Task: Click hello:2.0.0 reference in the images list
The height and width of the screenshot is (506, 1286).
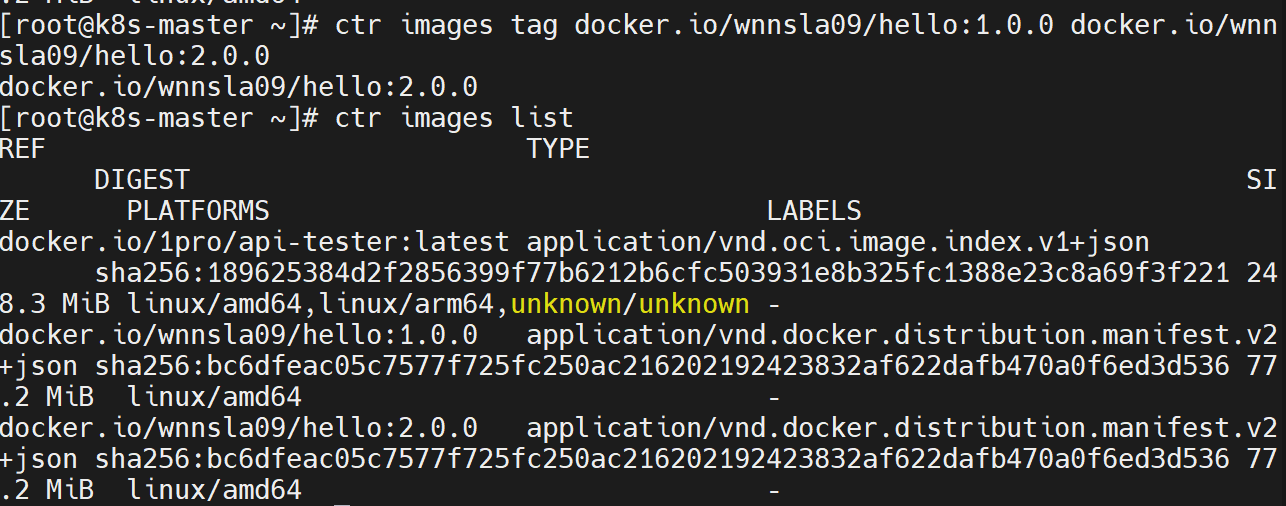Action: [239, 428]
